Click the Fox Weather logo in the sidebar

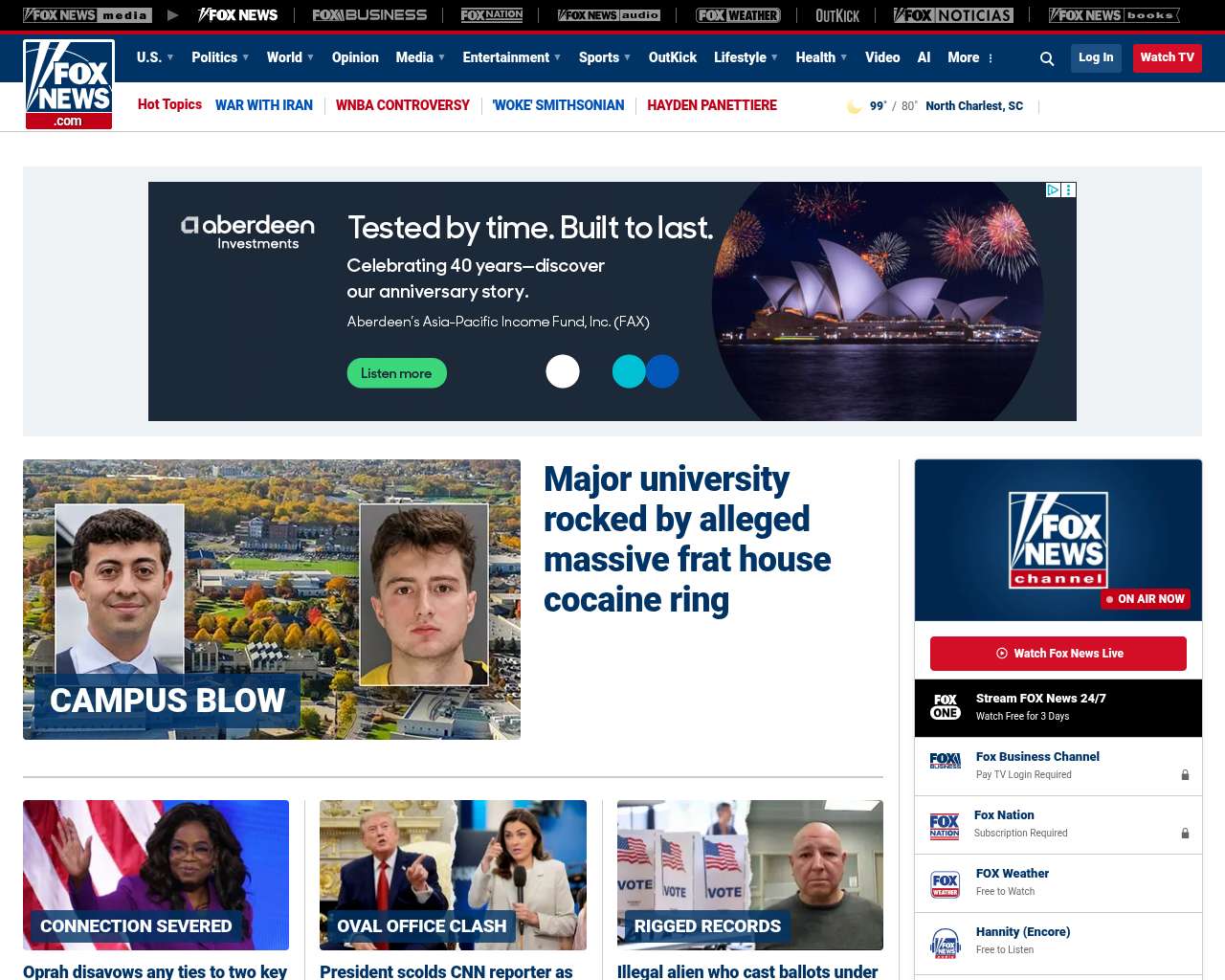946,883
